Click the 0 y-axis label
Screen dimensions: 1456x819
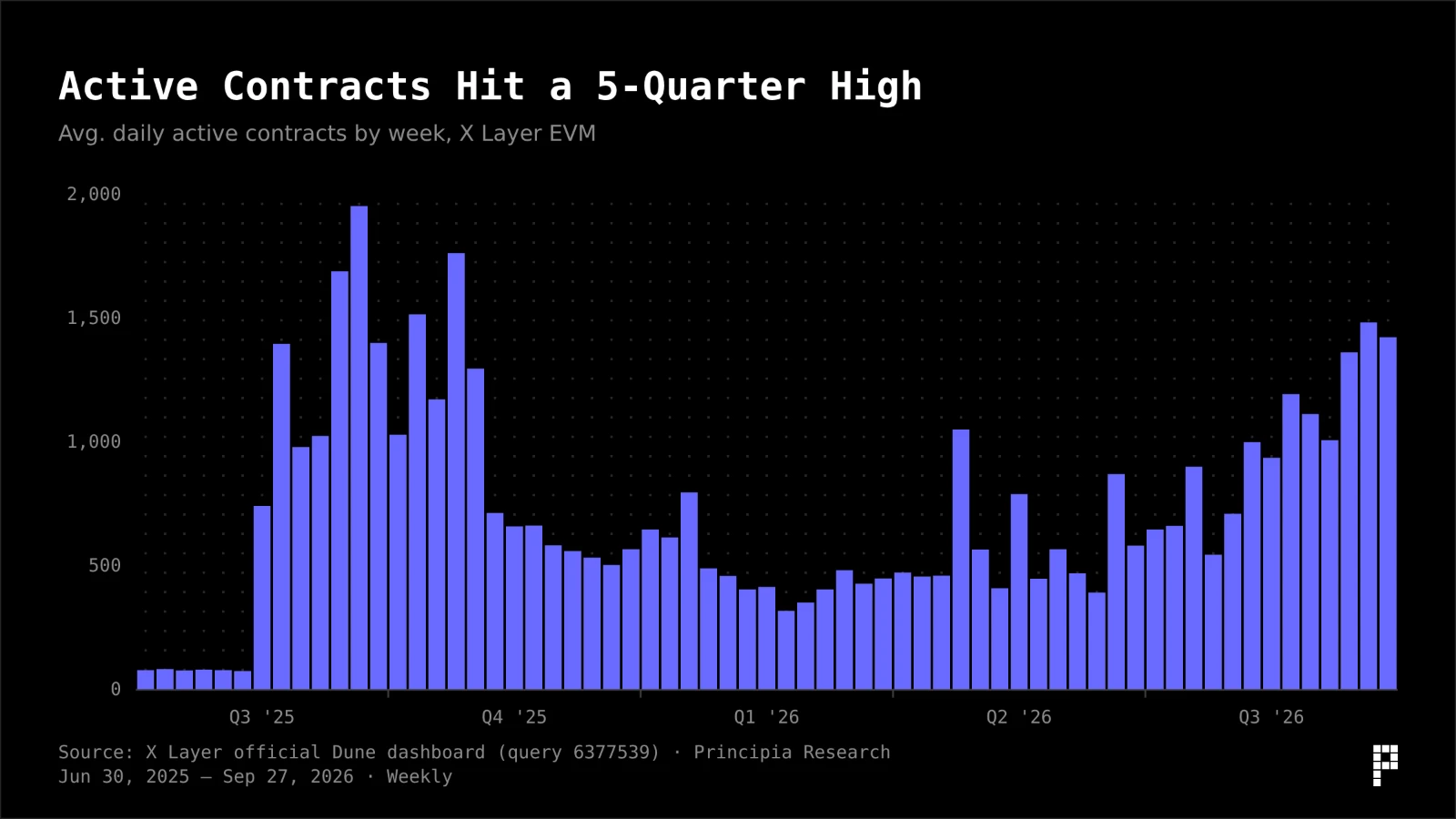tap(116, 689)
